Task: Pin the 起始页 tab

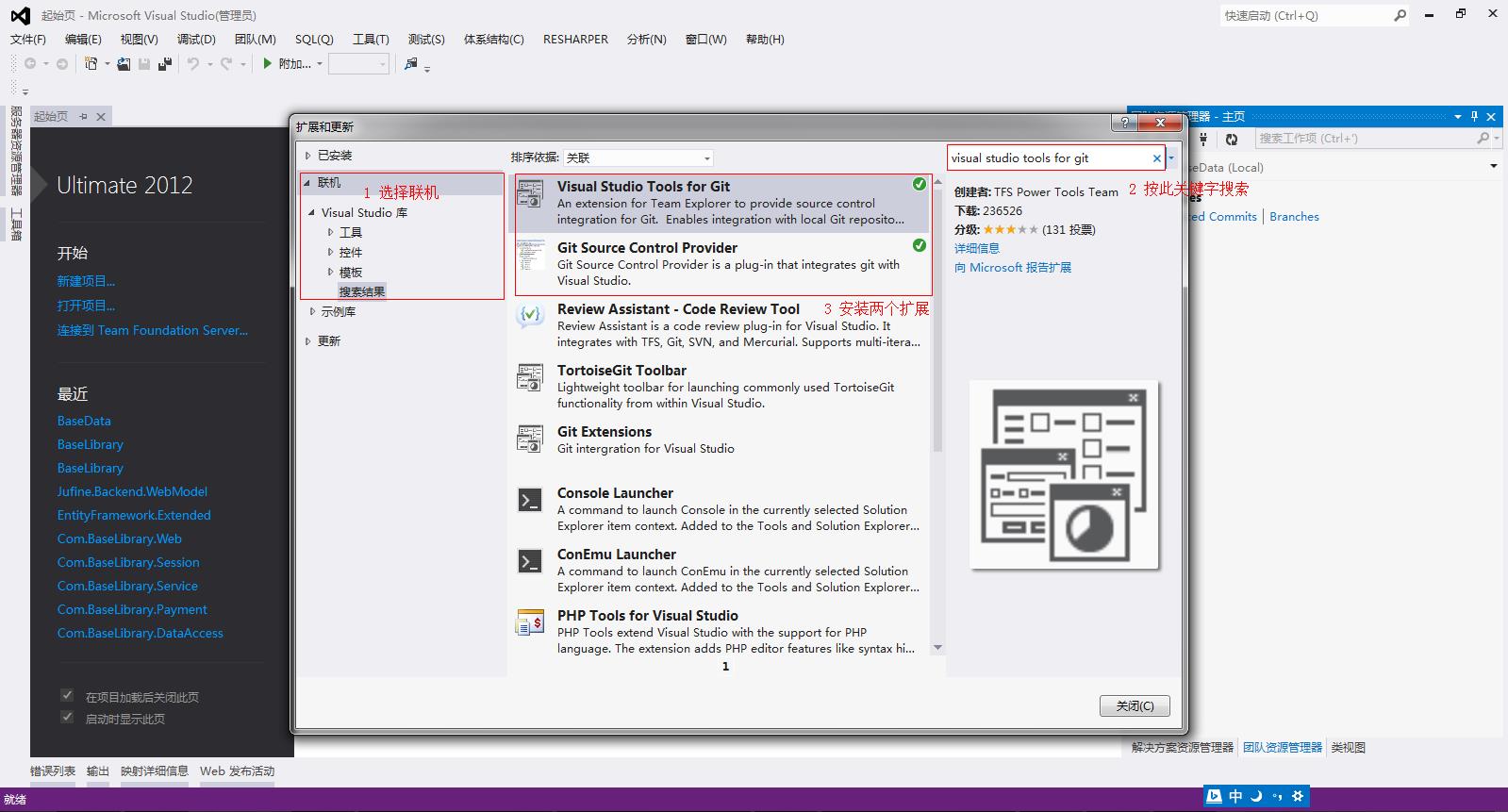Action: (83, 116)
